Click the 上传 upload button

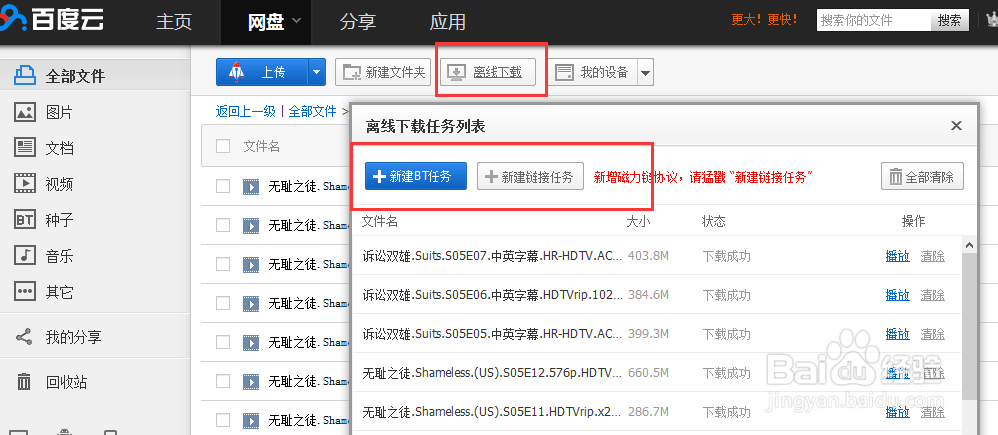click(x=262, y=72)
